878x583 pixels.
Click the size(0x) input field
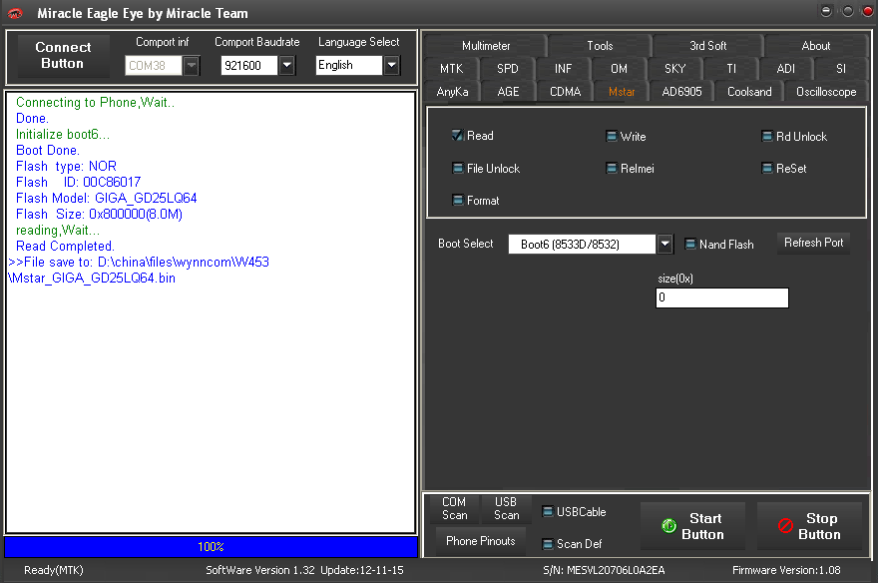pos(722,297)
